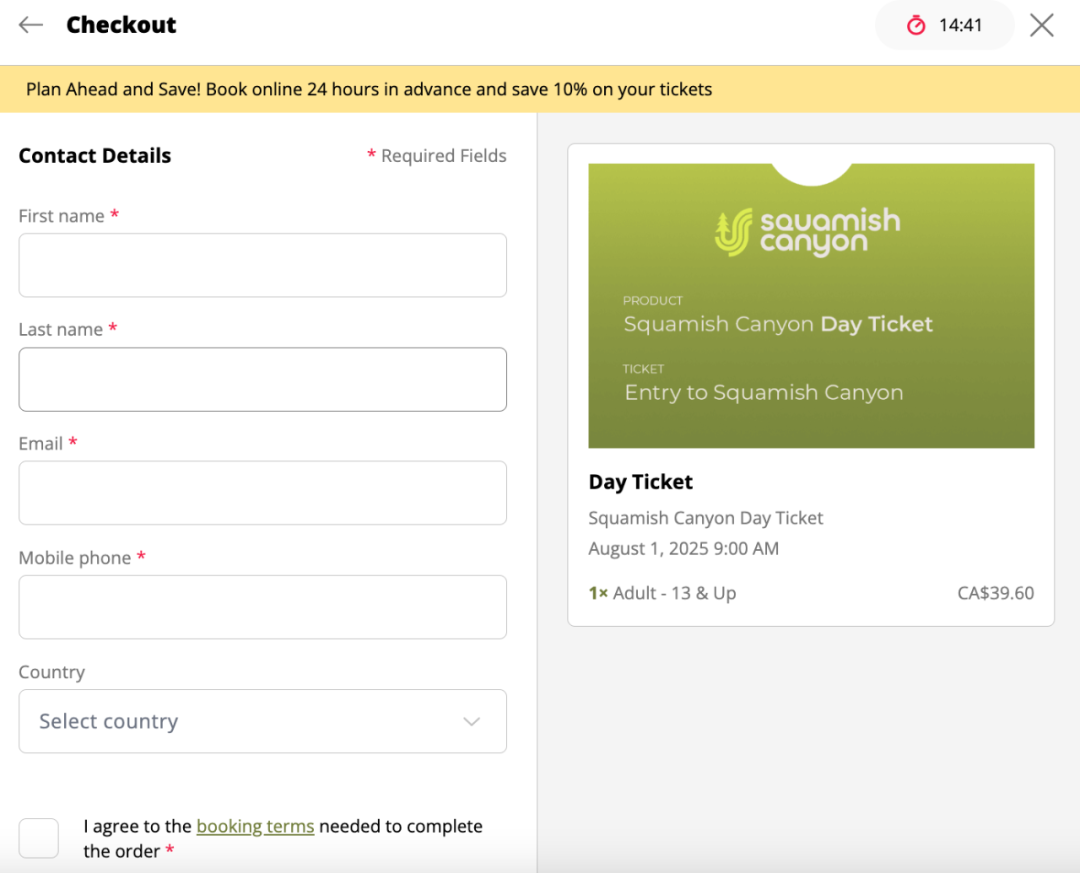This screenshot has width=1080, height=873.
Task: Click the 14:41 countdown timer
Action: point(960,26)
